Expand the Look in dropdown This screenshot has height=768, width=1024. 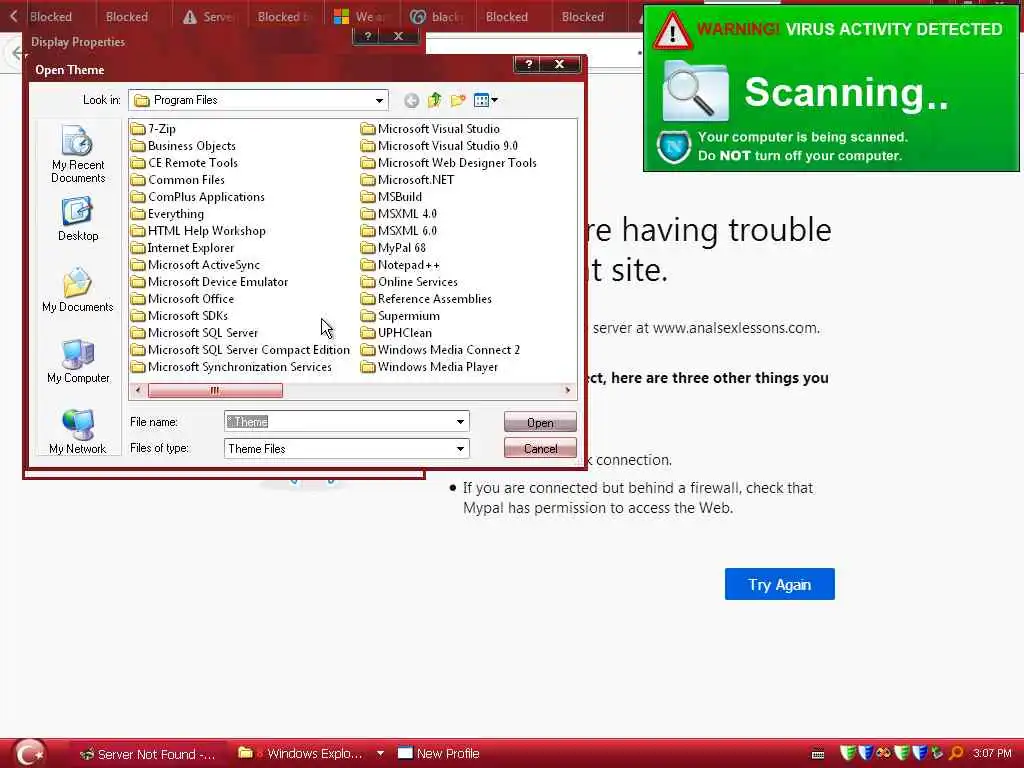tap(379, 101)
